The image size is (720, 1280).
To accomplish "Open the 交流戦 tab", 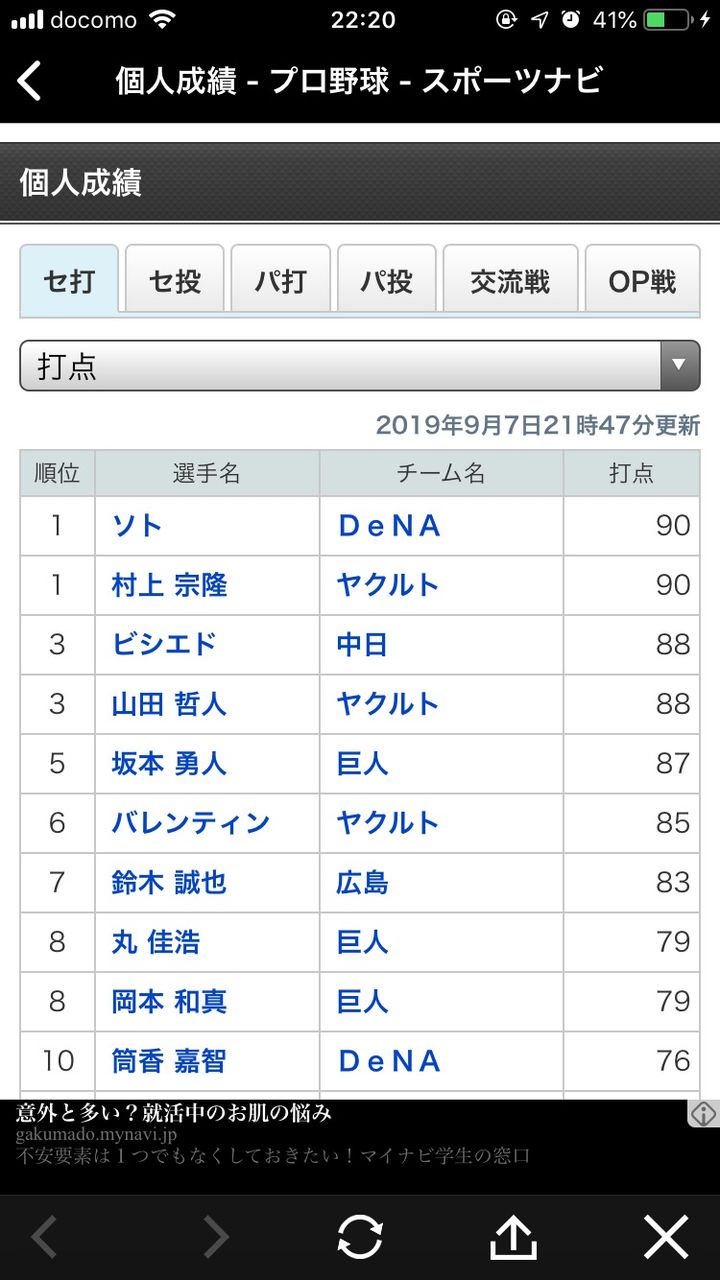I will tap(511, 281).
